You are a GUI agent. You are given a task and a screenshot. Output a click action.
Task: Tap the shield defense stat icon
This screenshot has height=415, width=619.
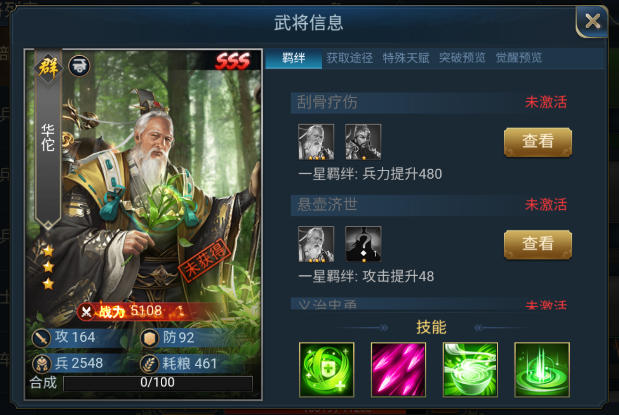(x=150, y=338)
